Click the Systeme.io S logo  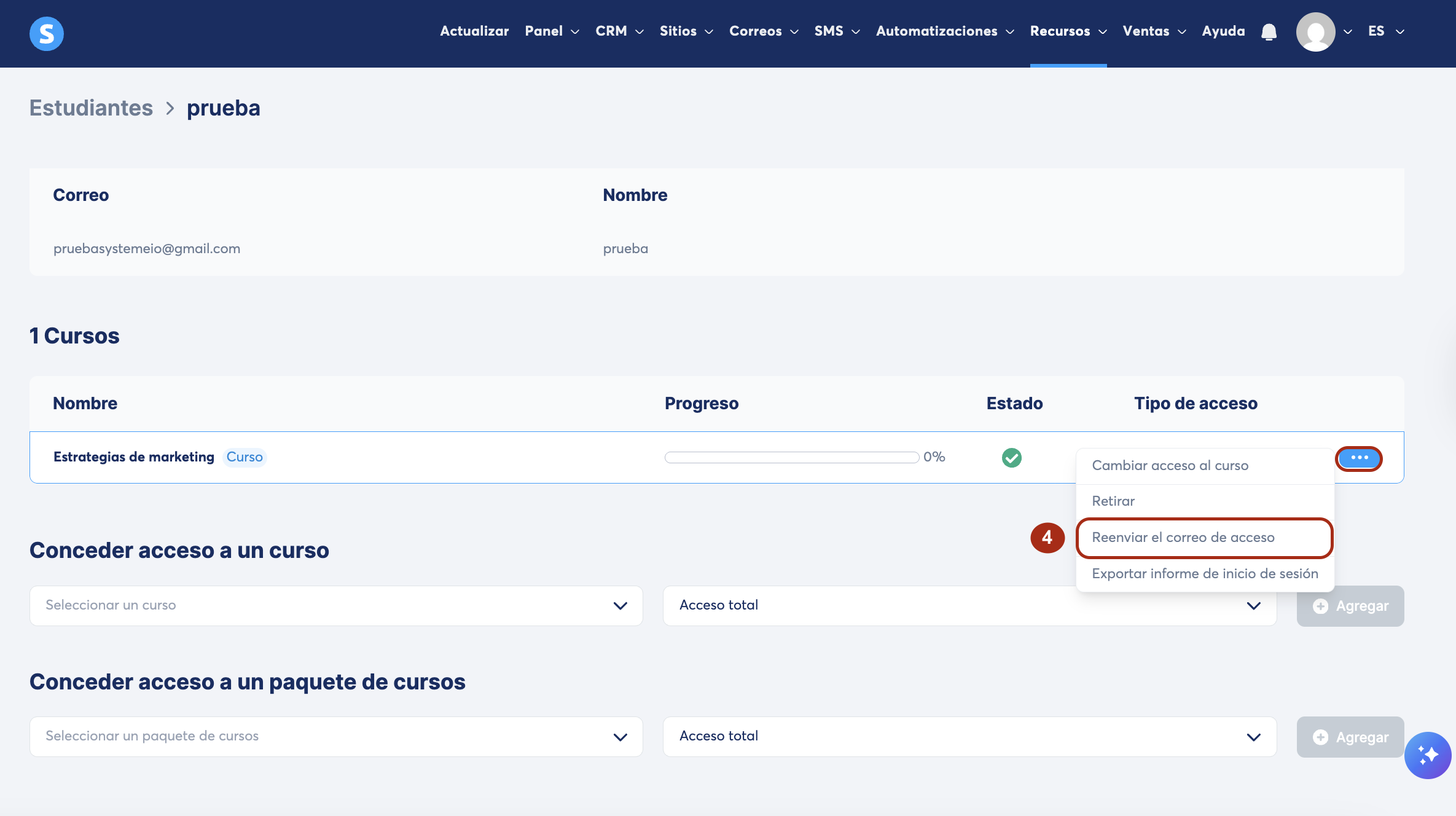pos(47,33)
